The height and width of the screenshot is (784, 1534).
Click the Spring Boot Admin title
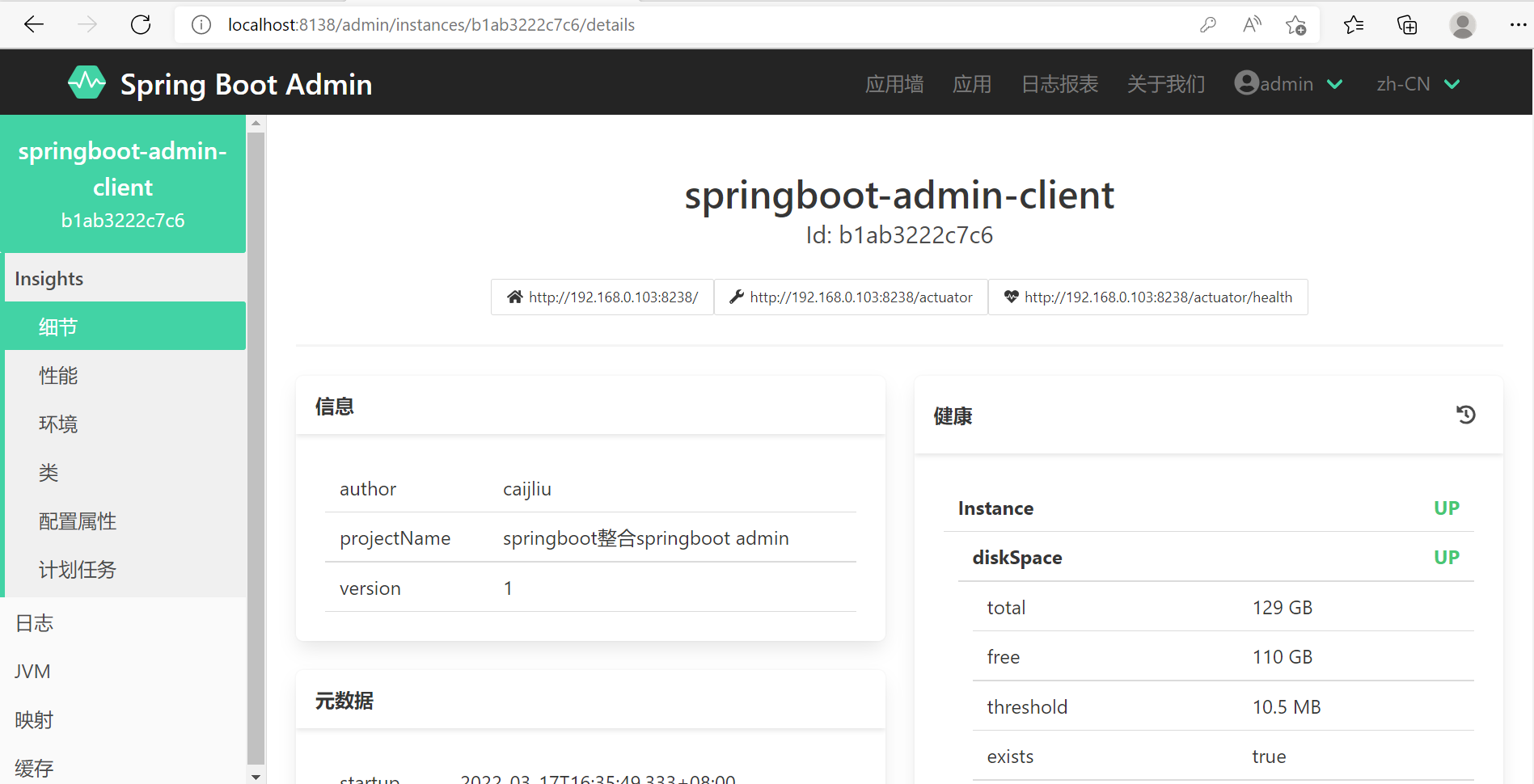pos(246,84)
